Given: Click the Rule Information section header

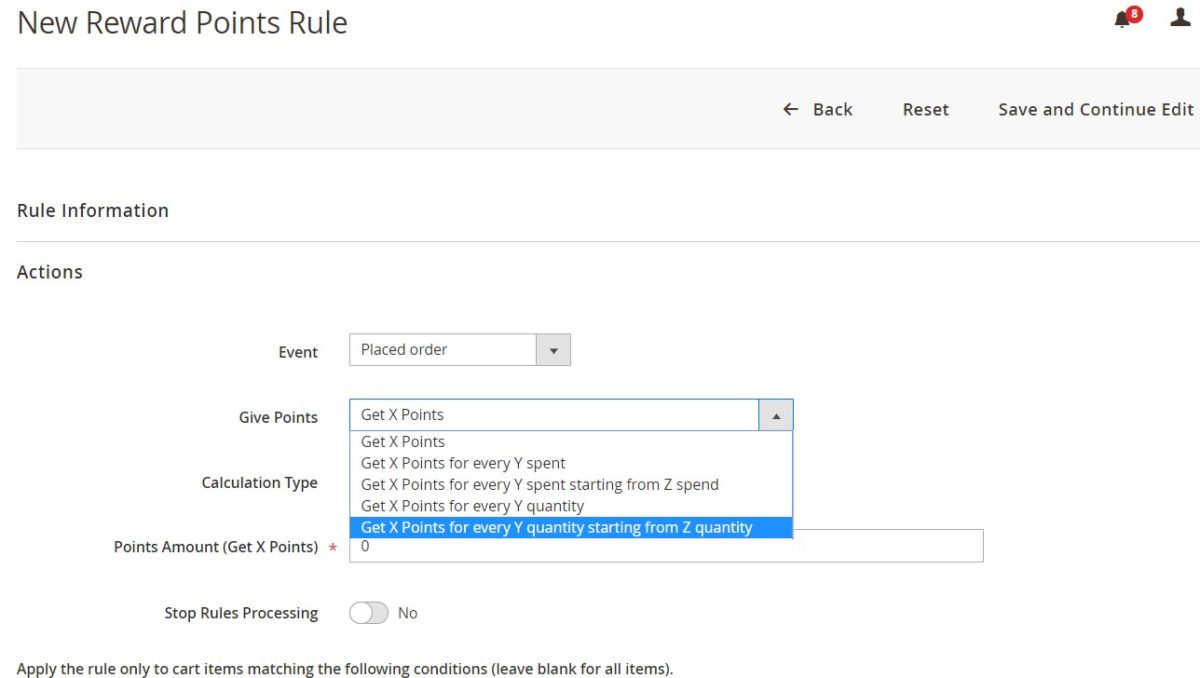Looking at the screenshot, I should pos(92,210).
